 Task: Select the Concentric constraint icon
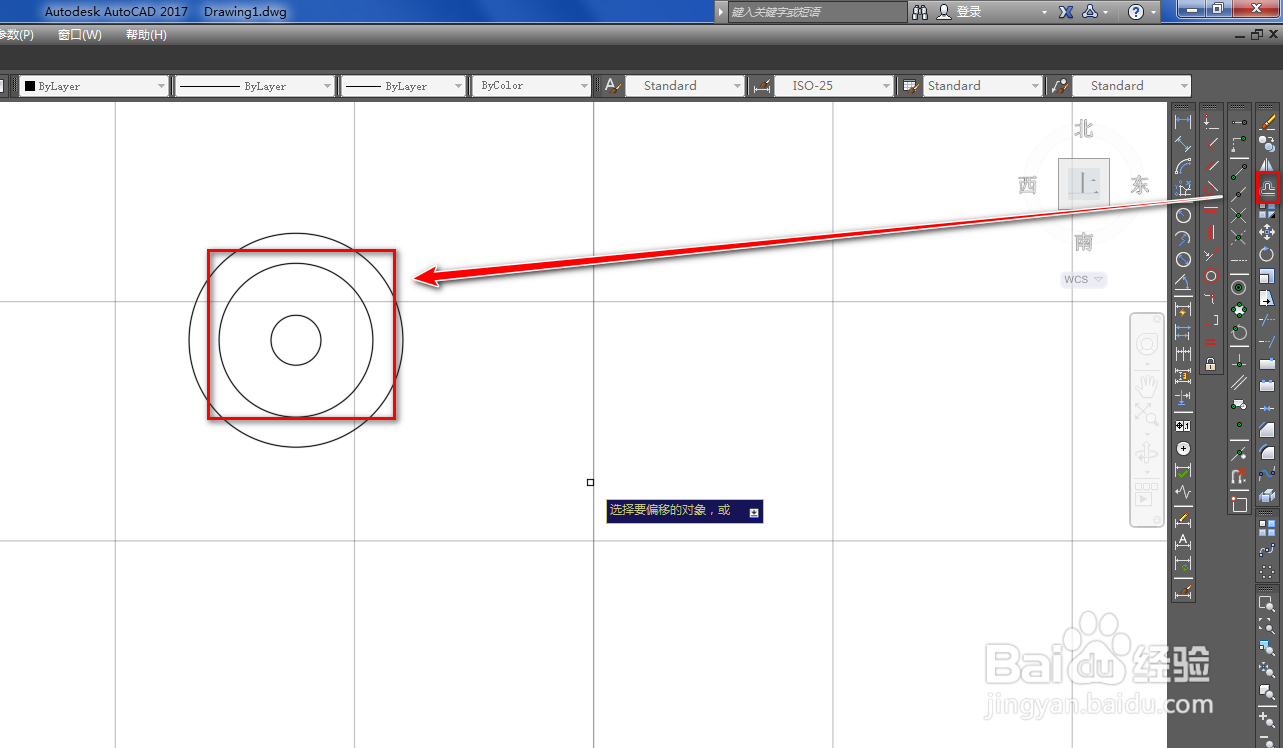coord(1210,276)
